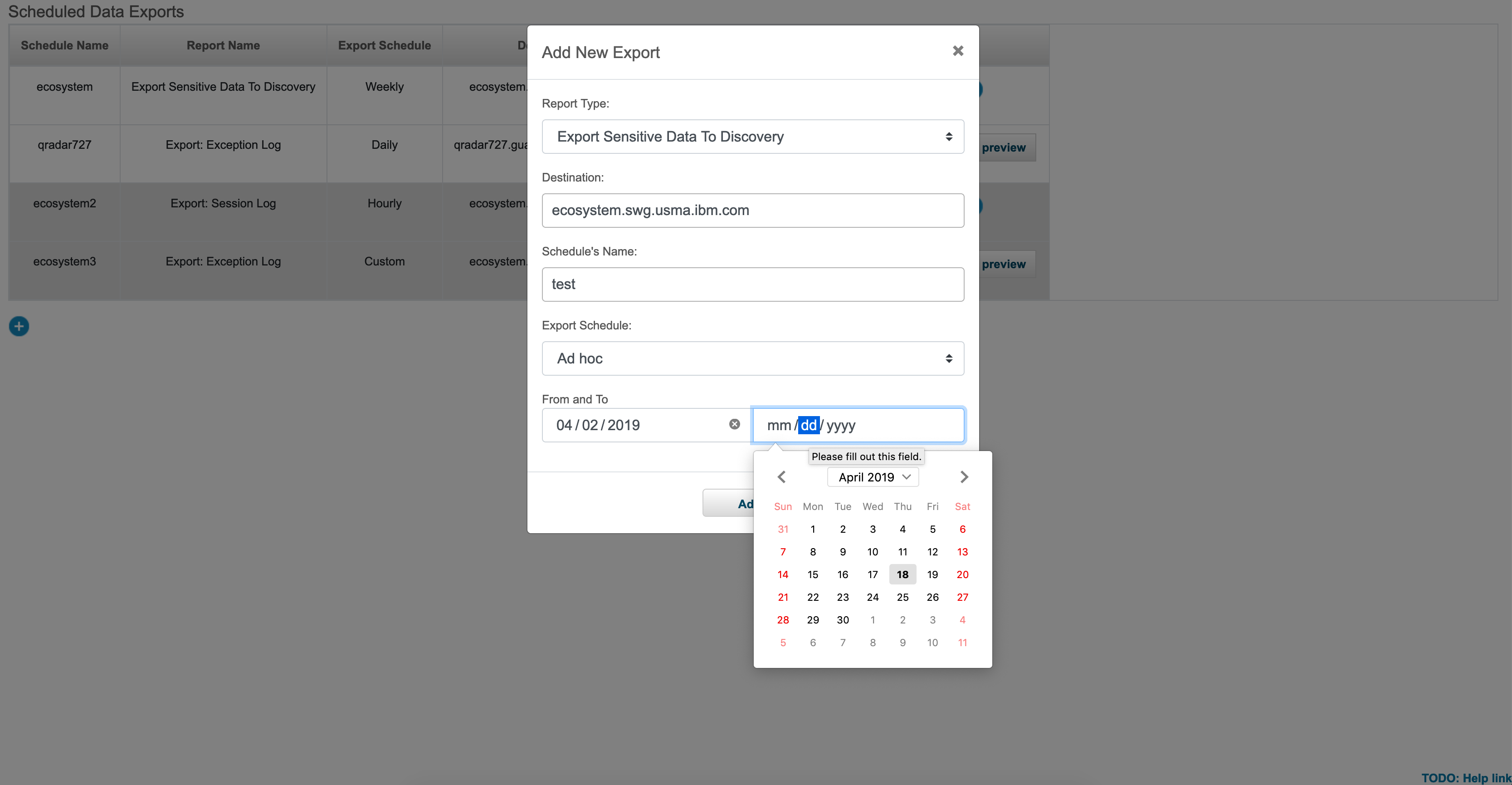Click the Report Type selector arrows

coord(950,136)
